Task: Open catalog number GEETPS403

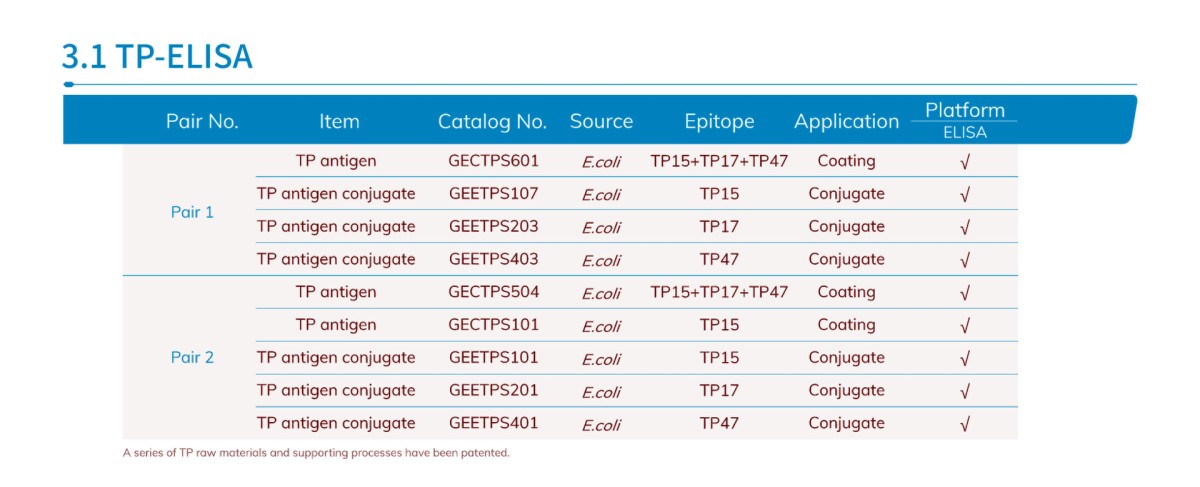Action: tap(493, 259)
